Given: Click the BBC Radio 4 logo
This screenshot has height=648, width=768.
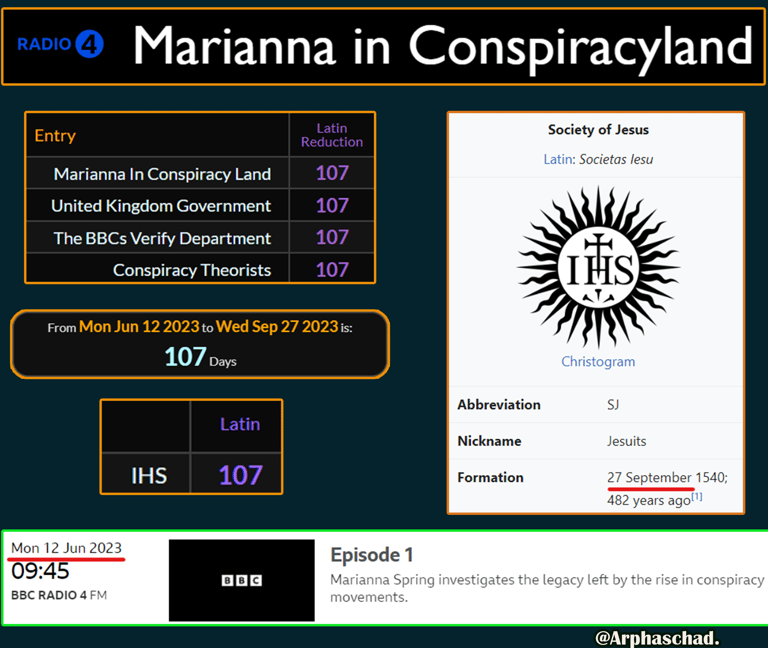Looking at the screenshot, I should coord(60,45).
